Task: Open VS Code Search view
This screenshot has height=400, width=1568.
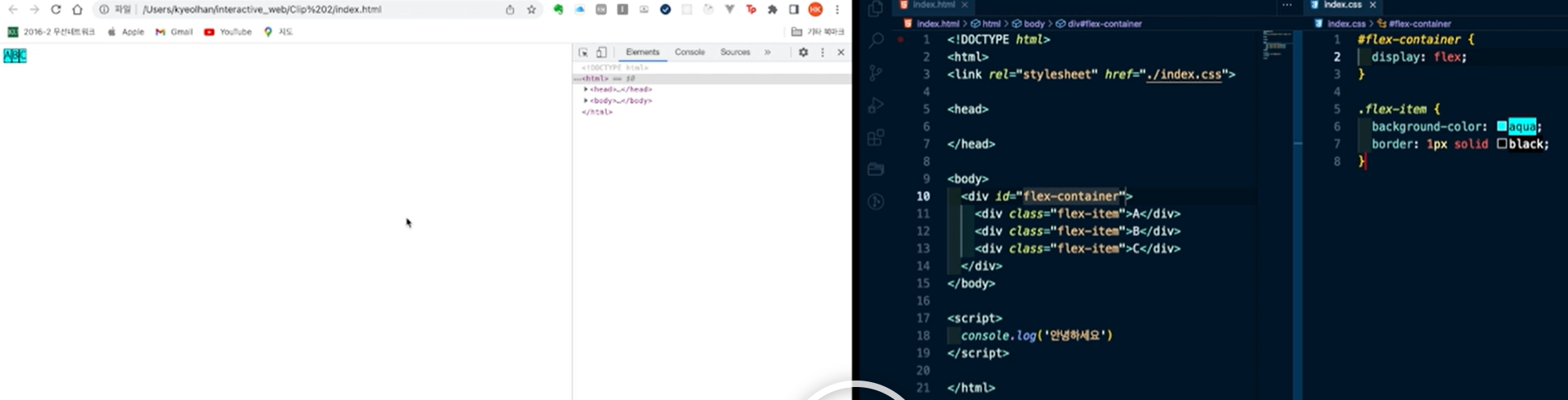Action: click(876, 40)
